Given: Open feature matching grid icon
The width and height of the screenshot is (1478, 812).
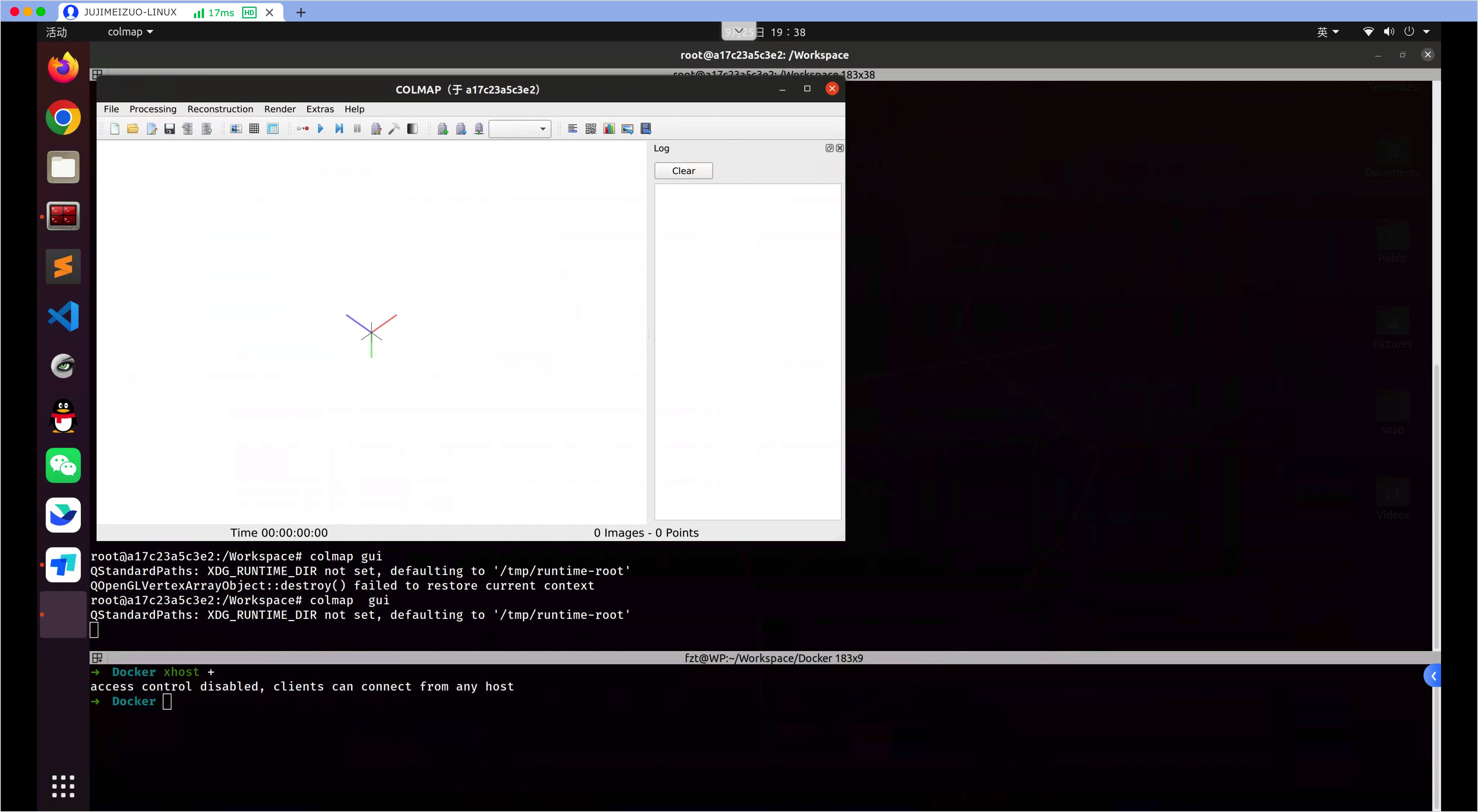Looking at the screenshot, I should point(254,129).
